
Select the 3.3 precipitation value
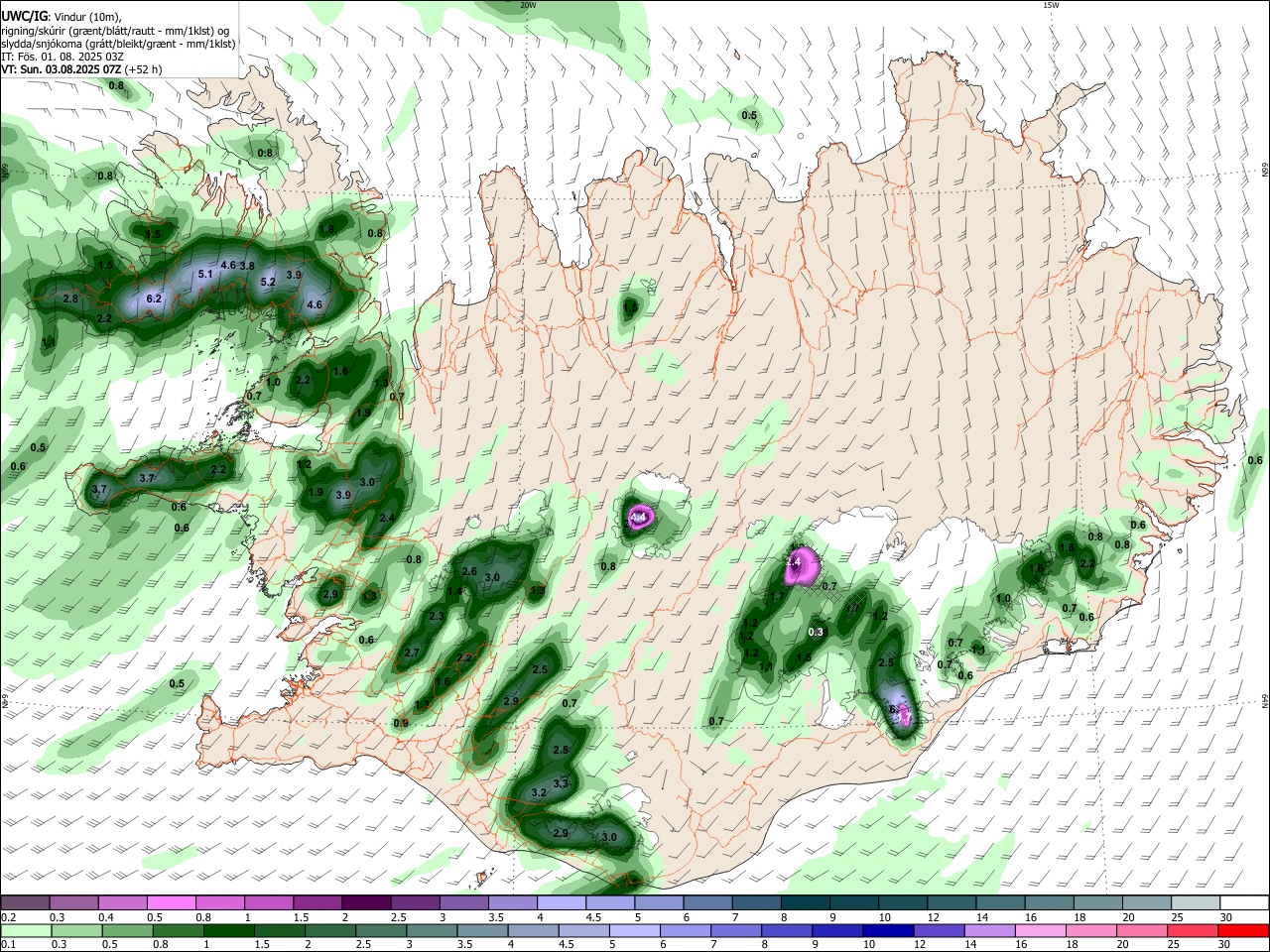[x=561, y=783]
